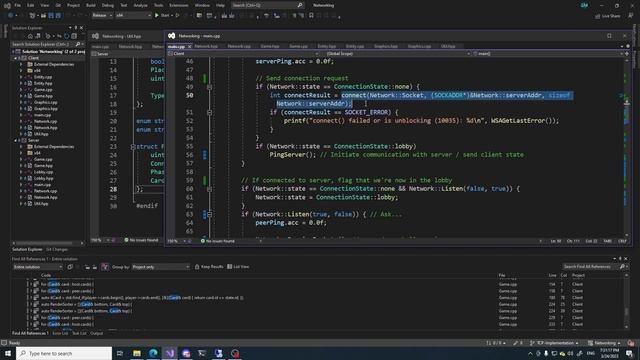Open the x64 platform dropdown

click(x=133, y=16)
